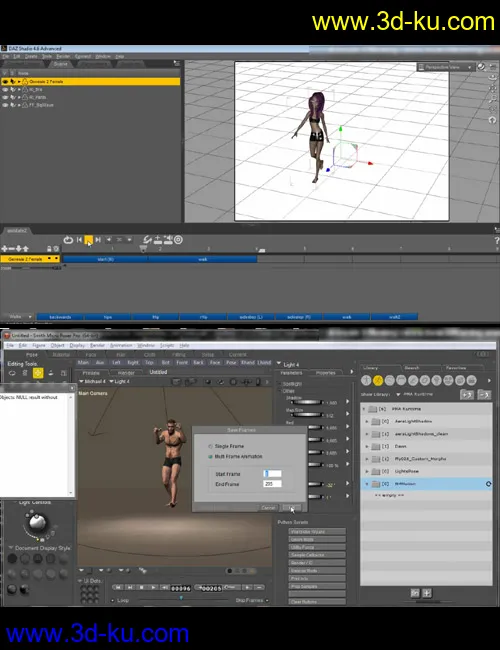Open Poser Animation menu

pyautogui.click(x=121, y=345)
